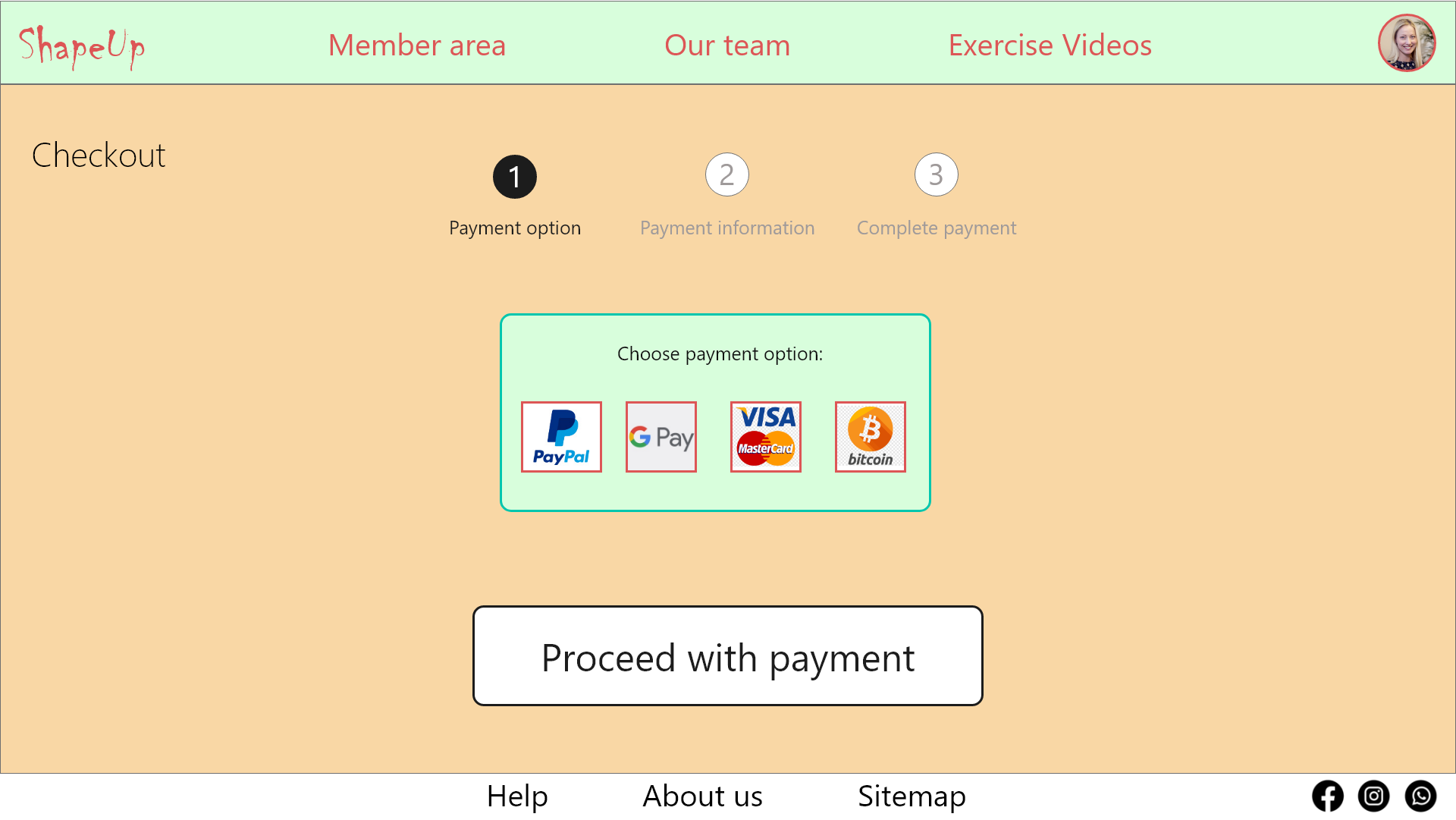
Task: Pick the Visa MasterCard payment option
Action: 766,437
